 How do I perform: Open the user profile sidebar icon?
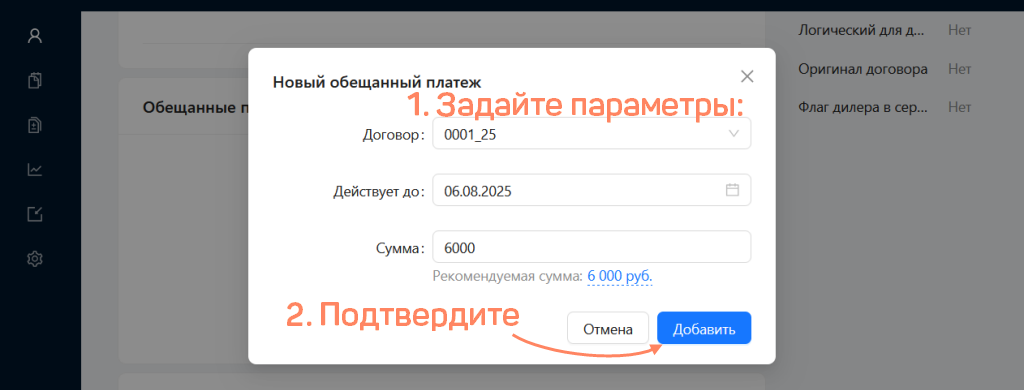coord(35,36)
